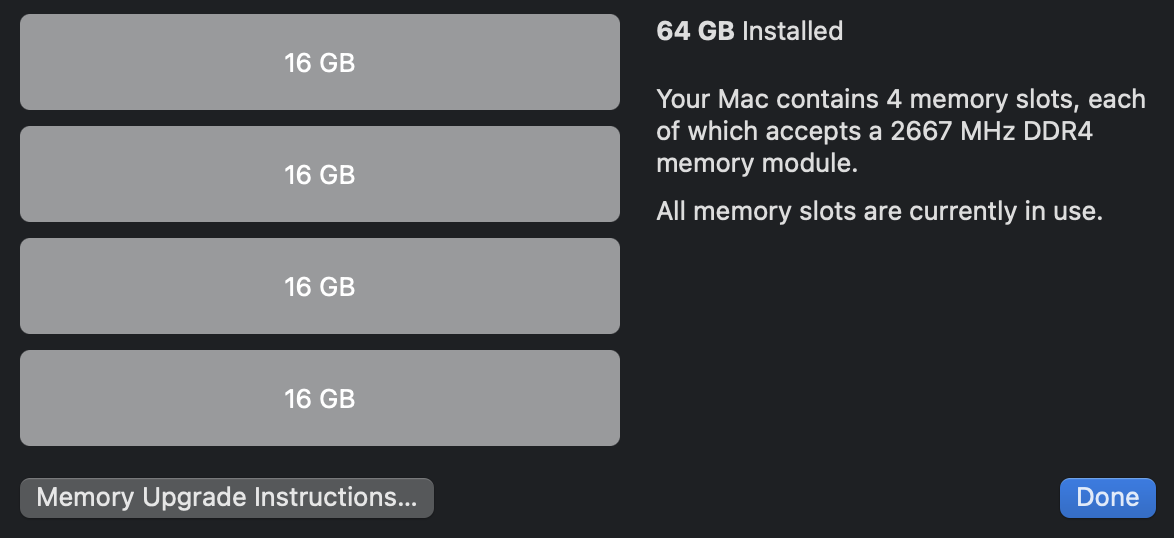1174x538 pixels.
Task: Click the word "Installed" in the heading
Action: coord(792,31)
